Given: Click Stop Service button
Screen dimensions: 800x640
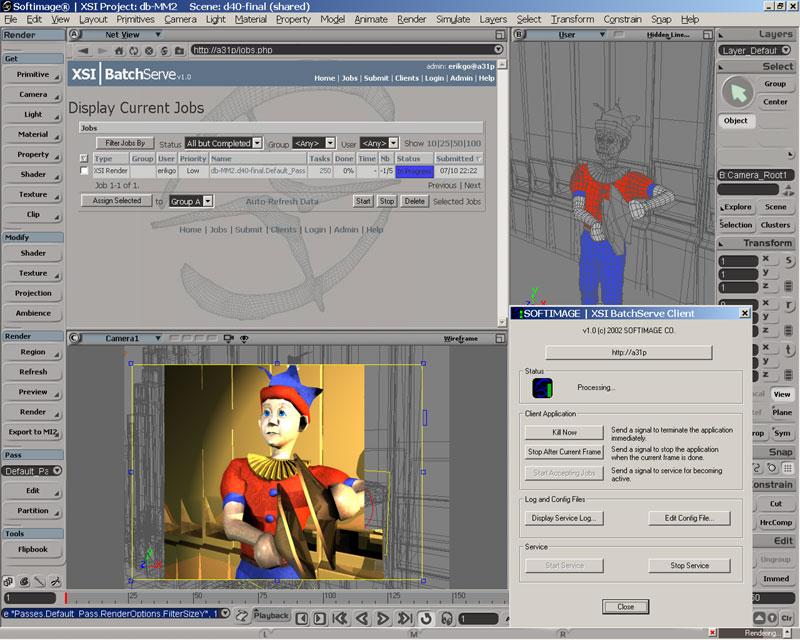Looking at the screenshot, I should 689,565.
